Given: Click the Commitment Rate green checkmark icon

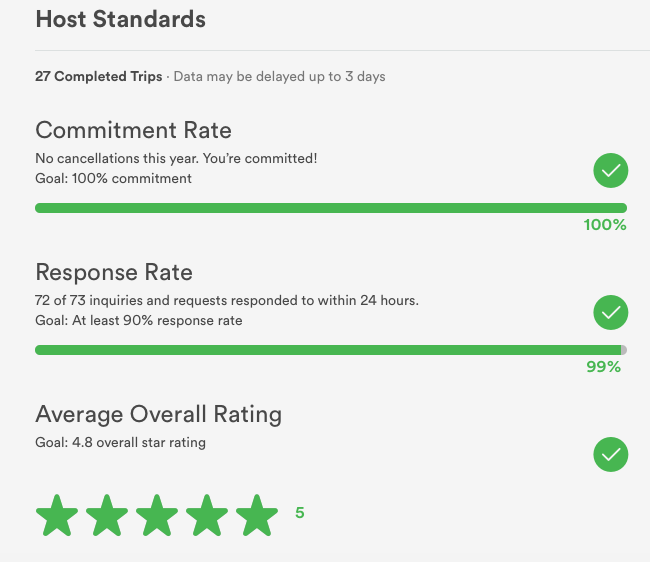Looking at the screenshot, I should [x=610, y=171].
